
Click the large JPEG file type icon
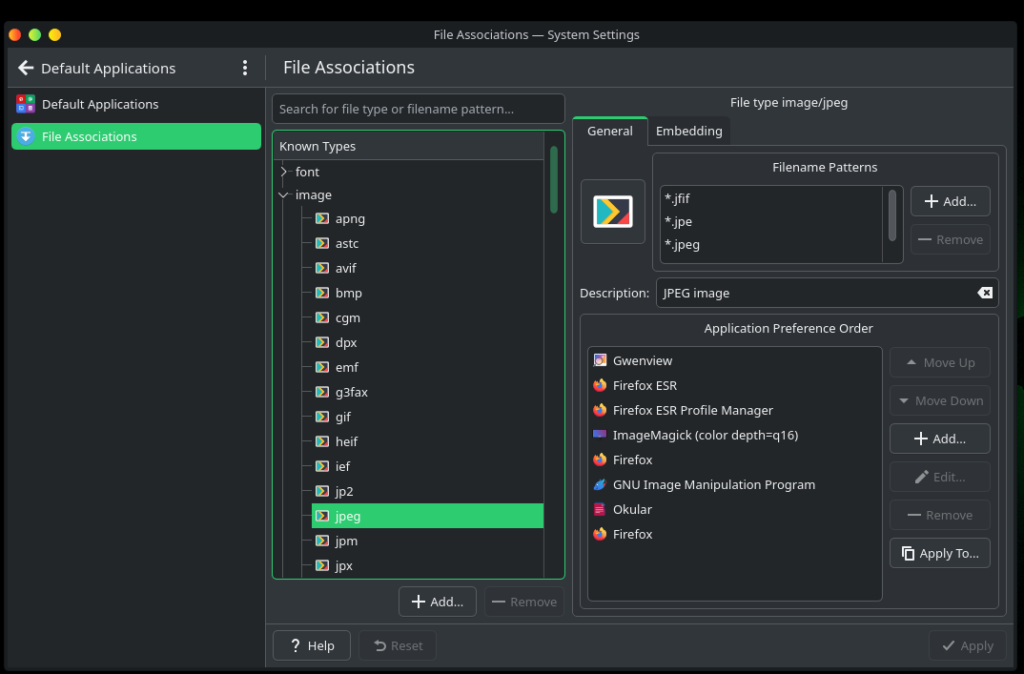click(x=612, y=211)
